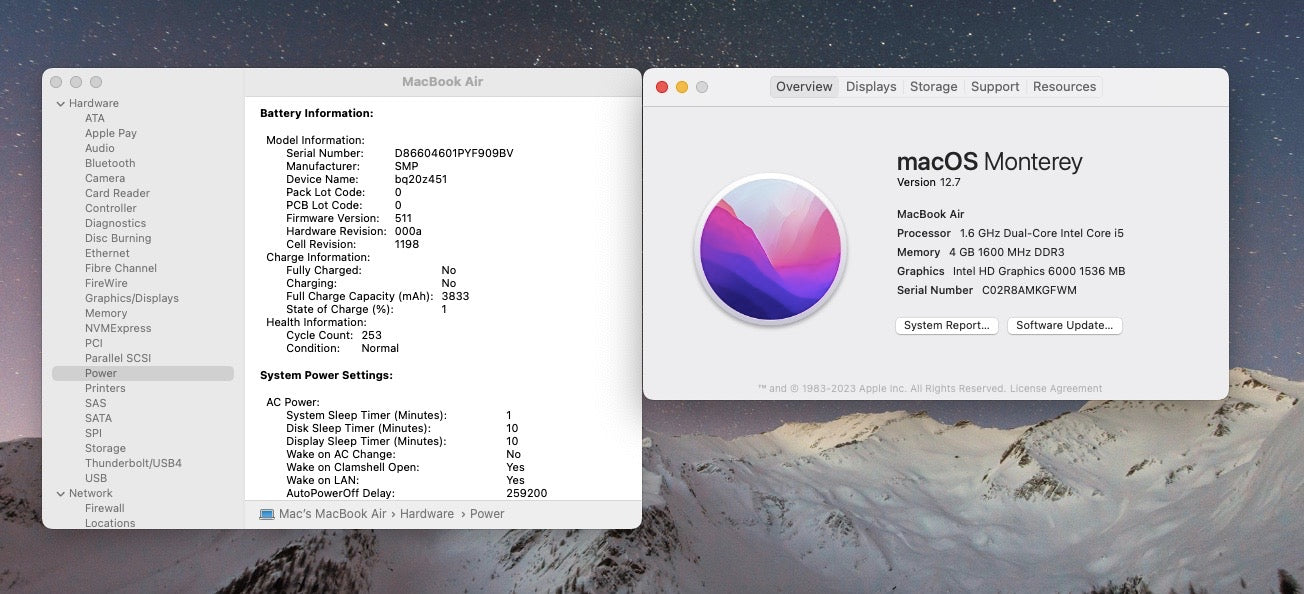Select the Support tab
This screenshot has width=1304, height=594.
pos(995,87)
